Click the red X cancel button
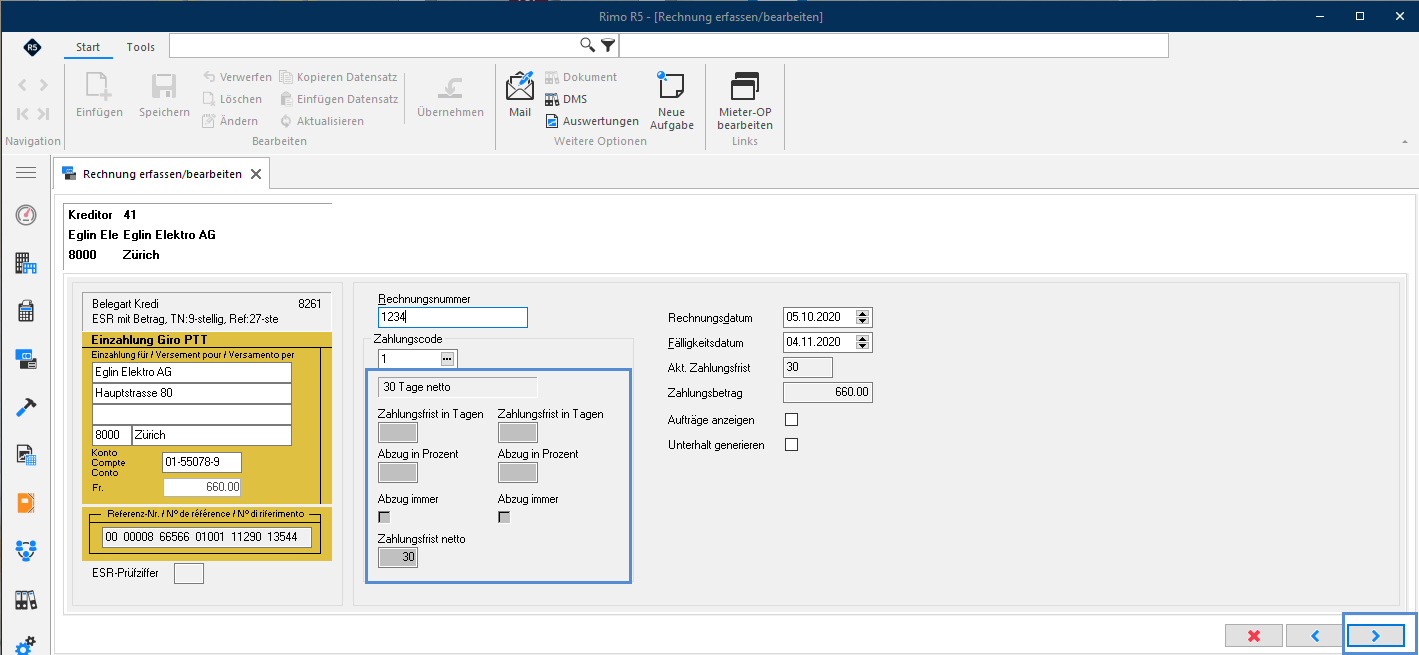This screenshot has width=1419, height=655. point(1253,635)
